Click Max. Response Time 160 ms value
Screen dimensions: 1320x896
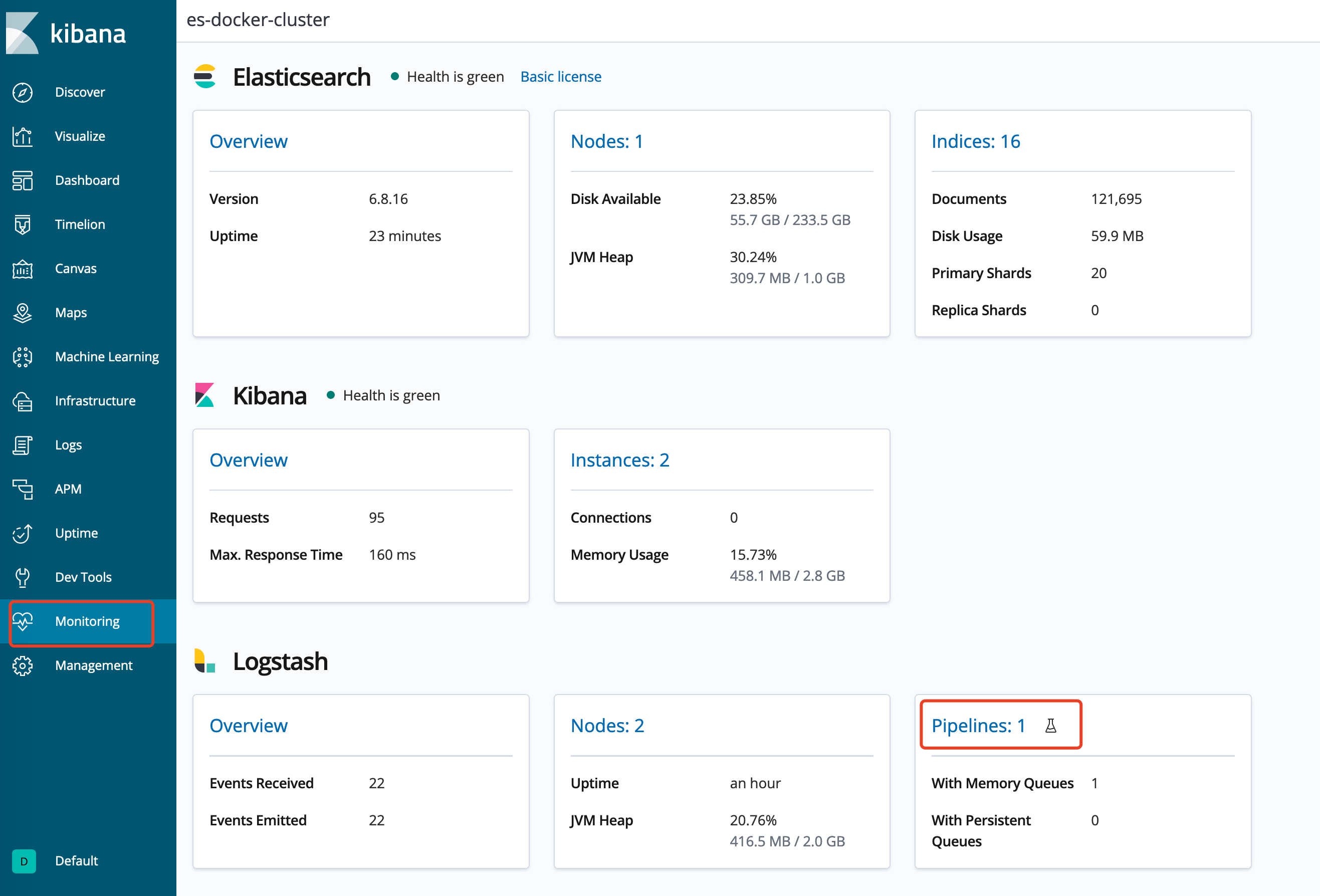tap(392, 555)
